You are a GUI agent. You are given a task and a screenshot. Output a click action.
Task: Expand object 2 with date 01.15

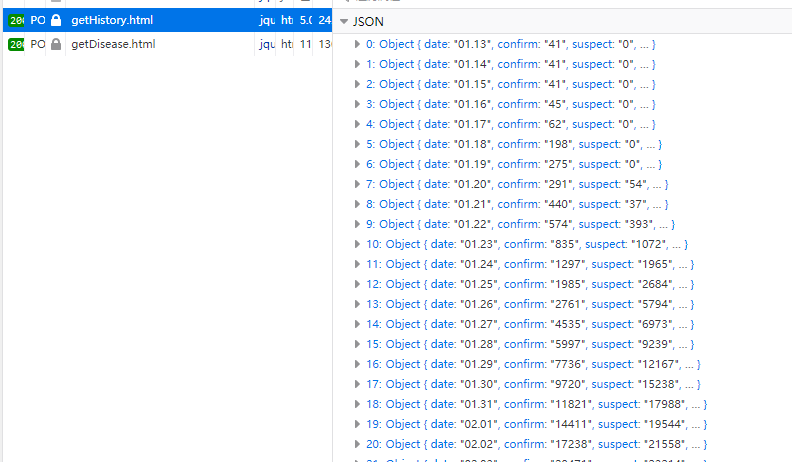(357, 84)
